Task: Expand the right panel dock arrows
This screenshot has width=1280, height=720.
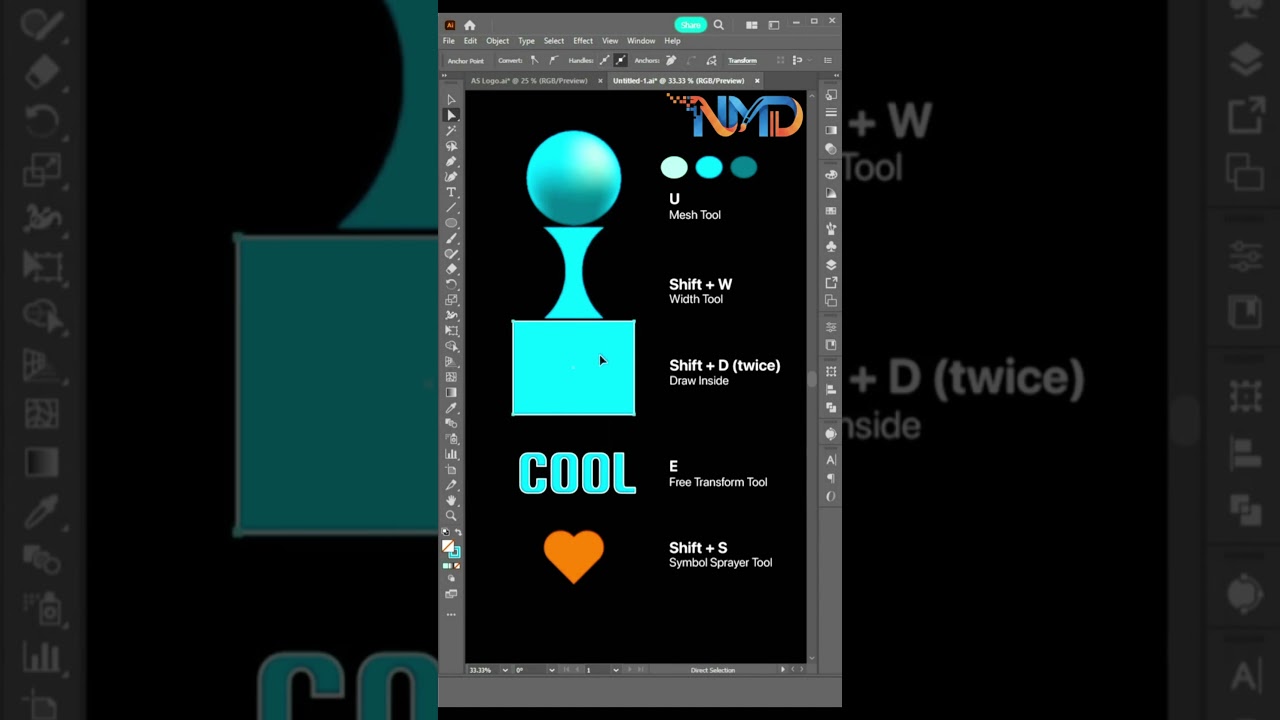Action: (x=836, y=75)
